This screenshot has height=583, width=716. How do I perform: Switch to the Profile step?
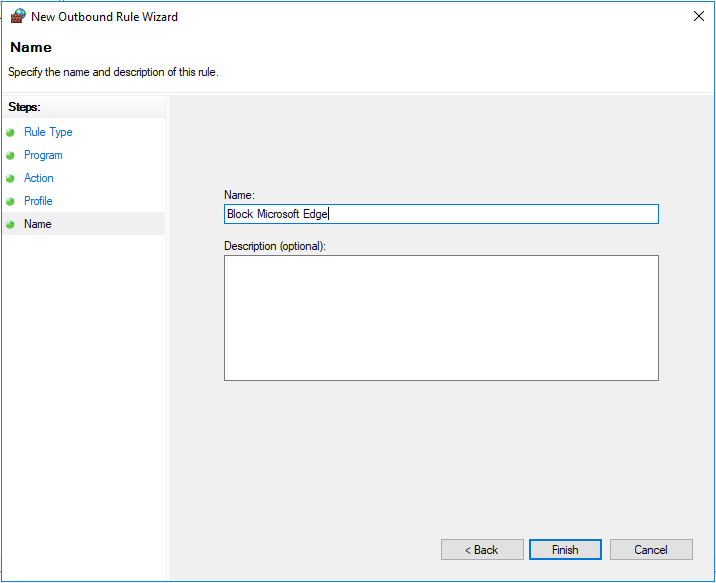click(38, 201)
